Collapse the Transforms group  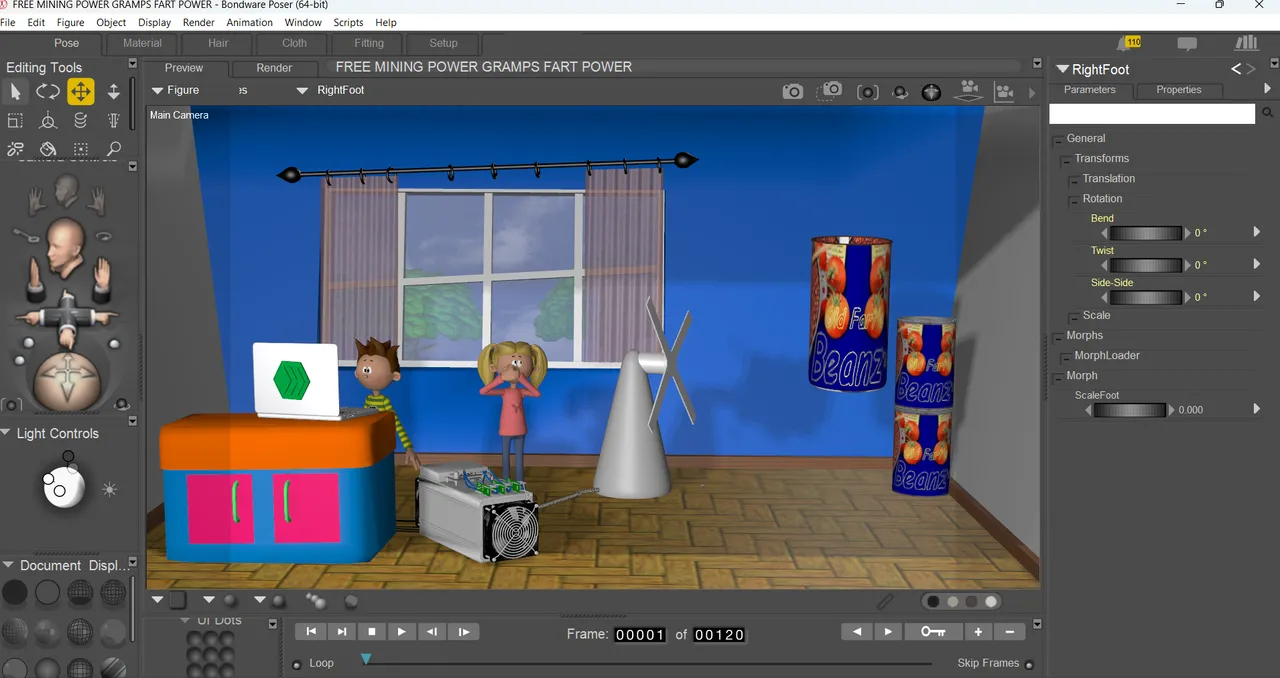(1067, 159)
